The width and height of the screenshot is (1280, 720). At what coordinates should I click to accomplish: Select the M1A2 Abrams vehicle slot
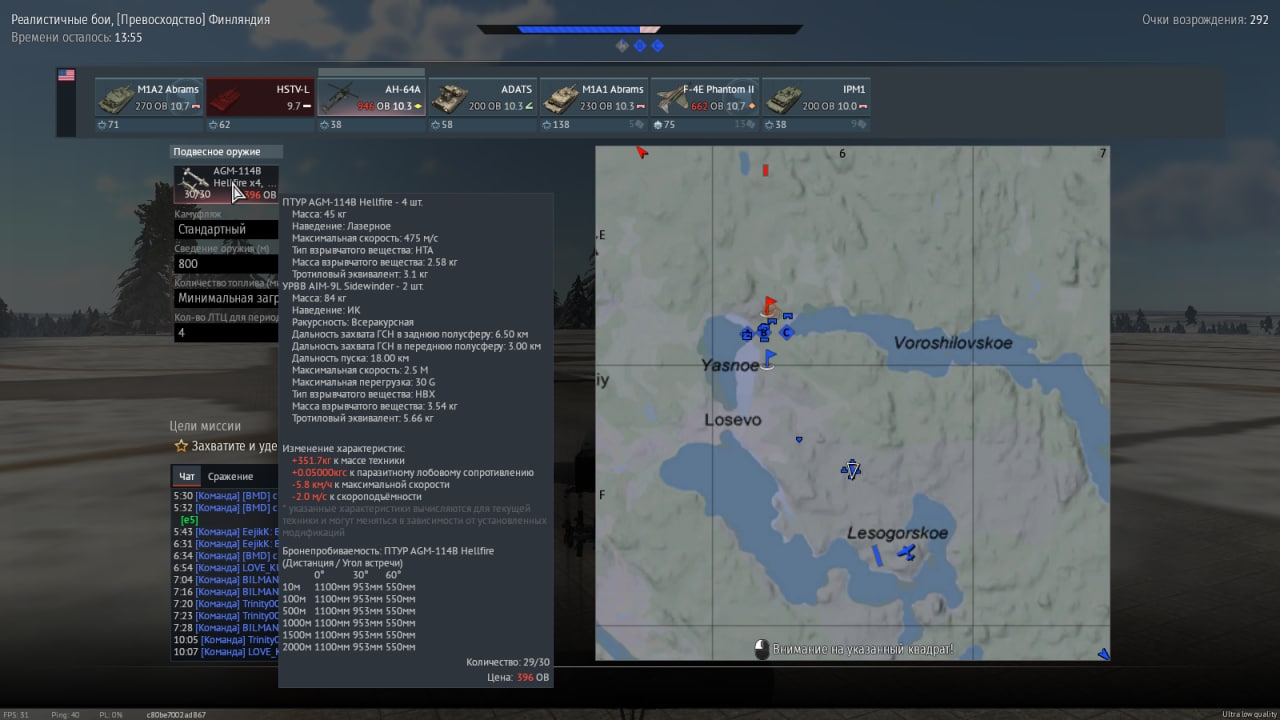click(x=149, y=97)
